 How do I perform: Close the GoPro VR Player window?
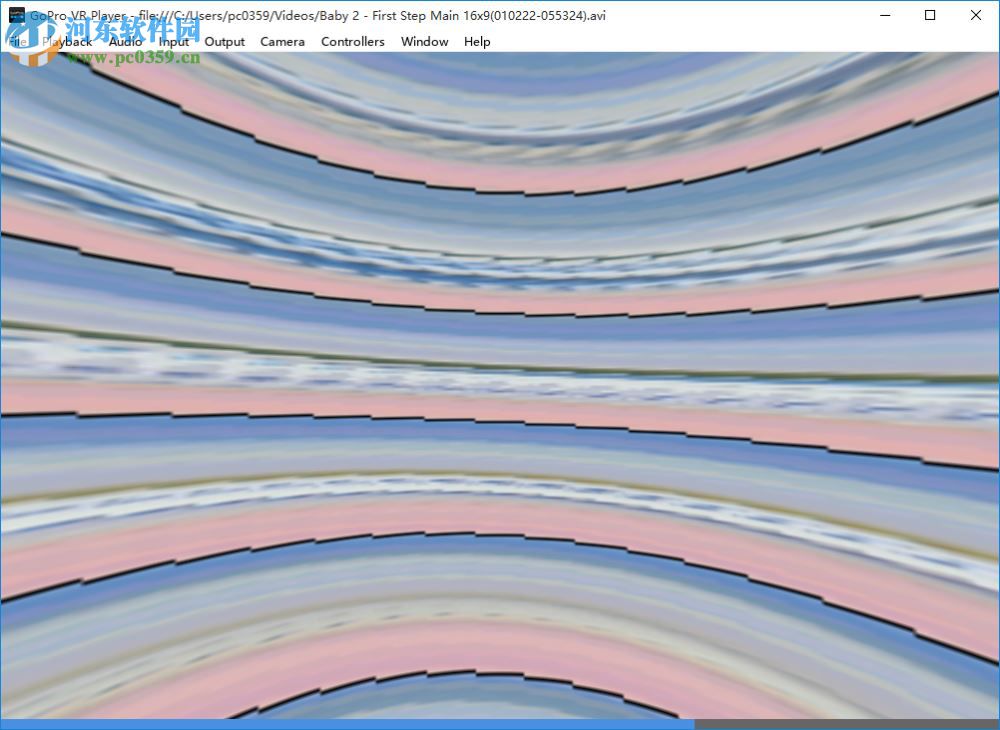pos(976,15)
